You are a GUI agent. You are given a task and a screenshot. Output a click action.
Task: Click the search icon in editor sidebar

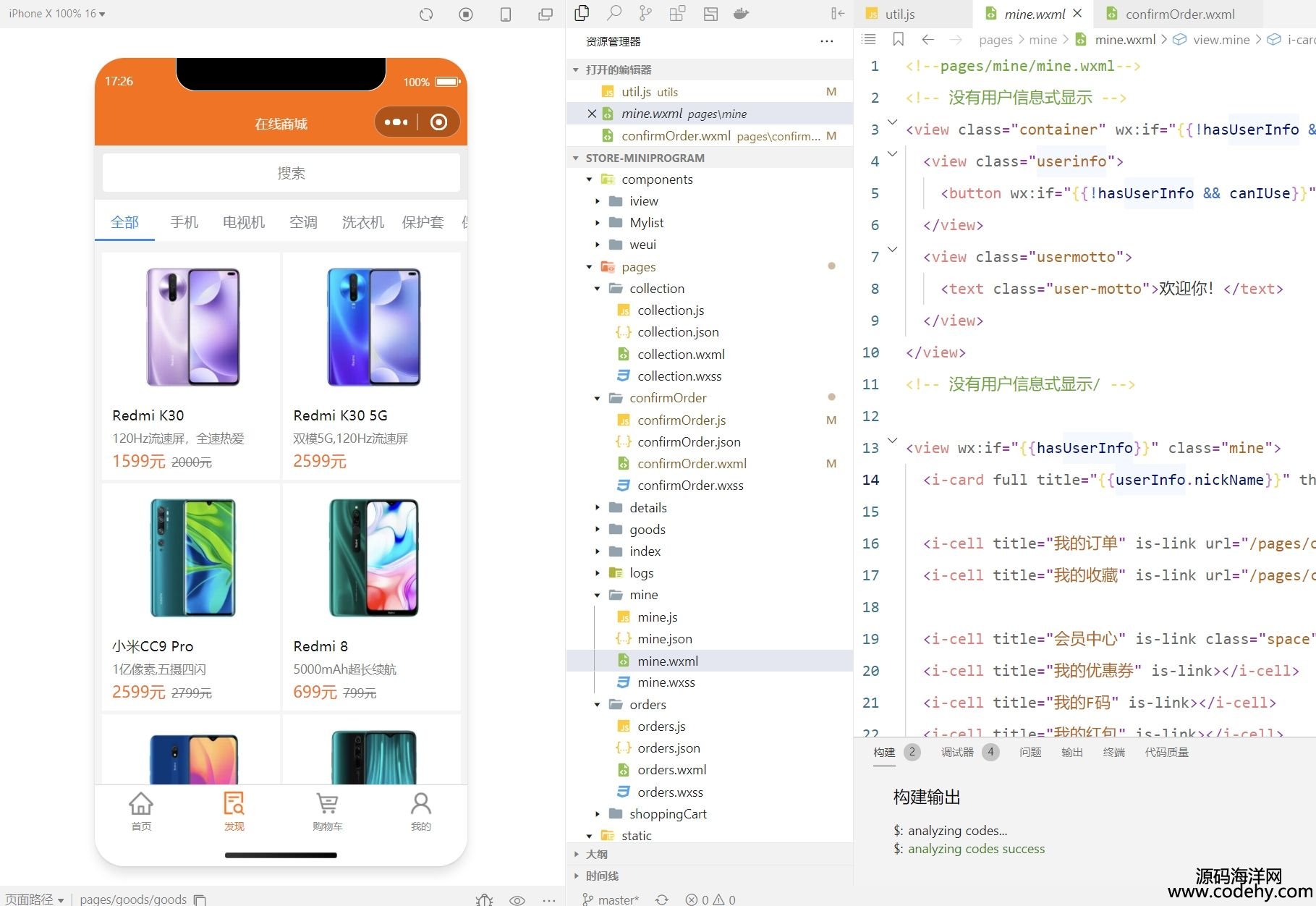(614, 13)
